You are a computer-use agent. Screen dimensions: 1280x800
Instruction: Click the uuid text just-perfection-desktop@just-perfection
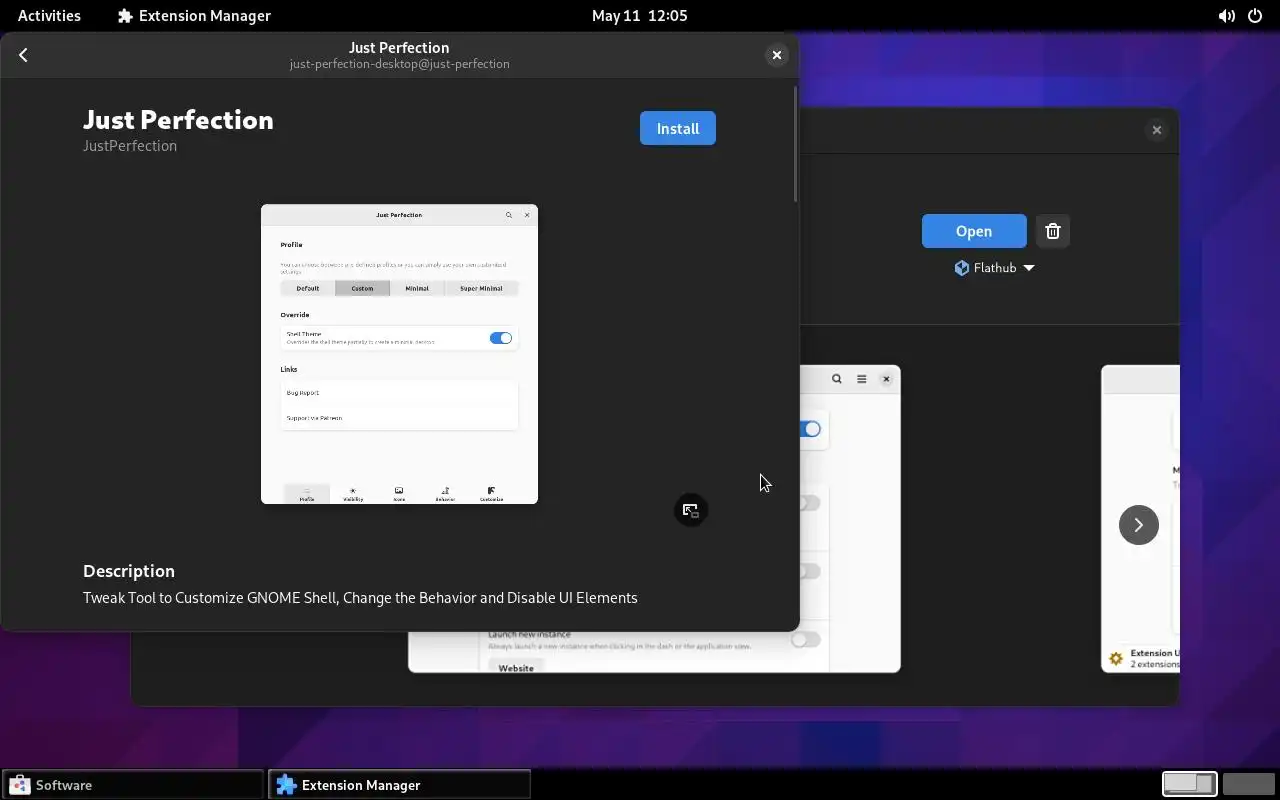coord(400,64)
